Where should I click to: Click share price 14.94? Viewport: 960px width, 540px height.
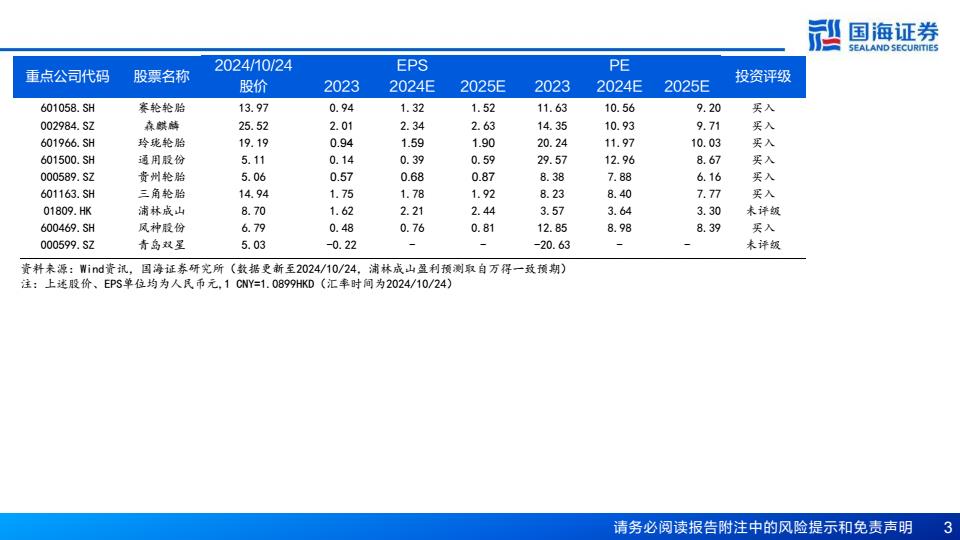click(253, 194)
